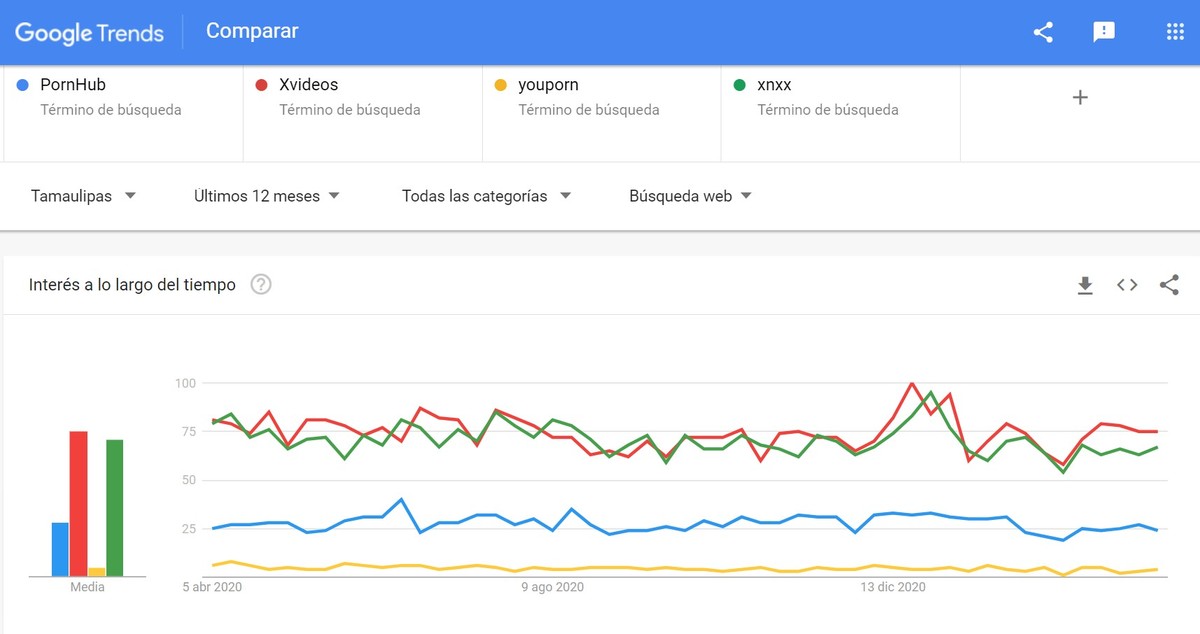Open the send feedback icon
This screenshot has height=634, width=1200.
[1104, 32]
